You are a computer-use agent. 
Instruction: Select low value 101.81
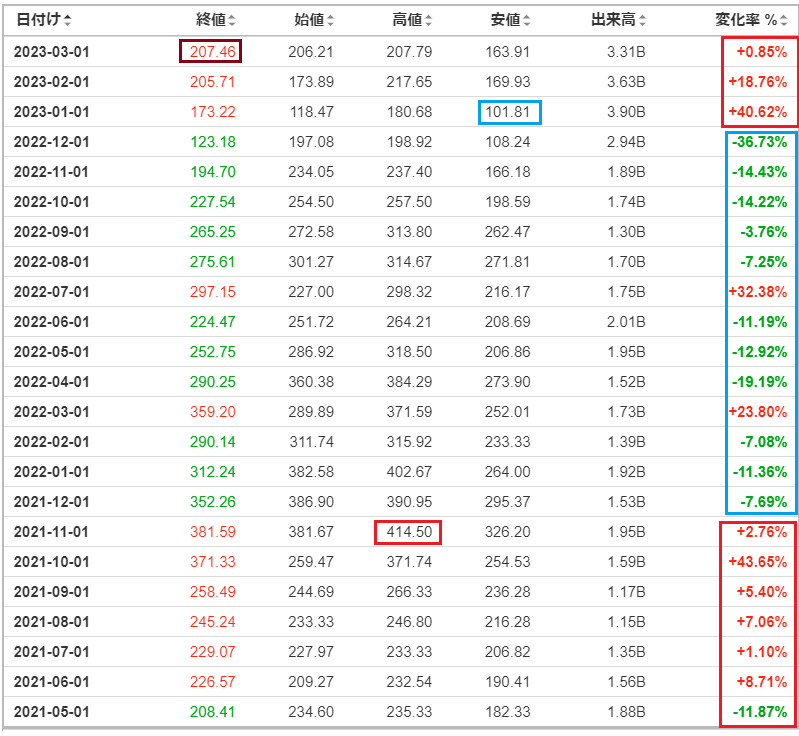pos(508,112)
